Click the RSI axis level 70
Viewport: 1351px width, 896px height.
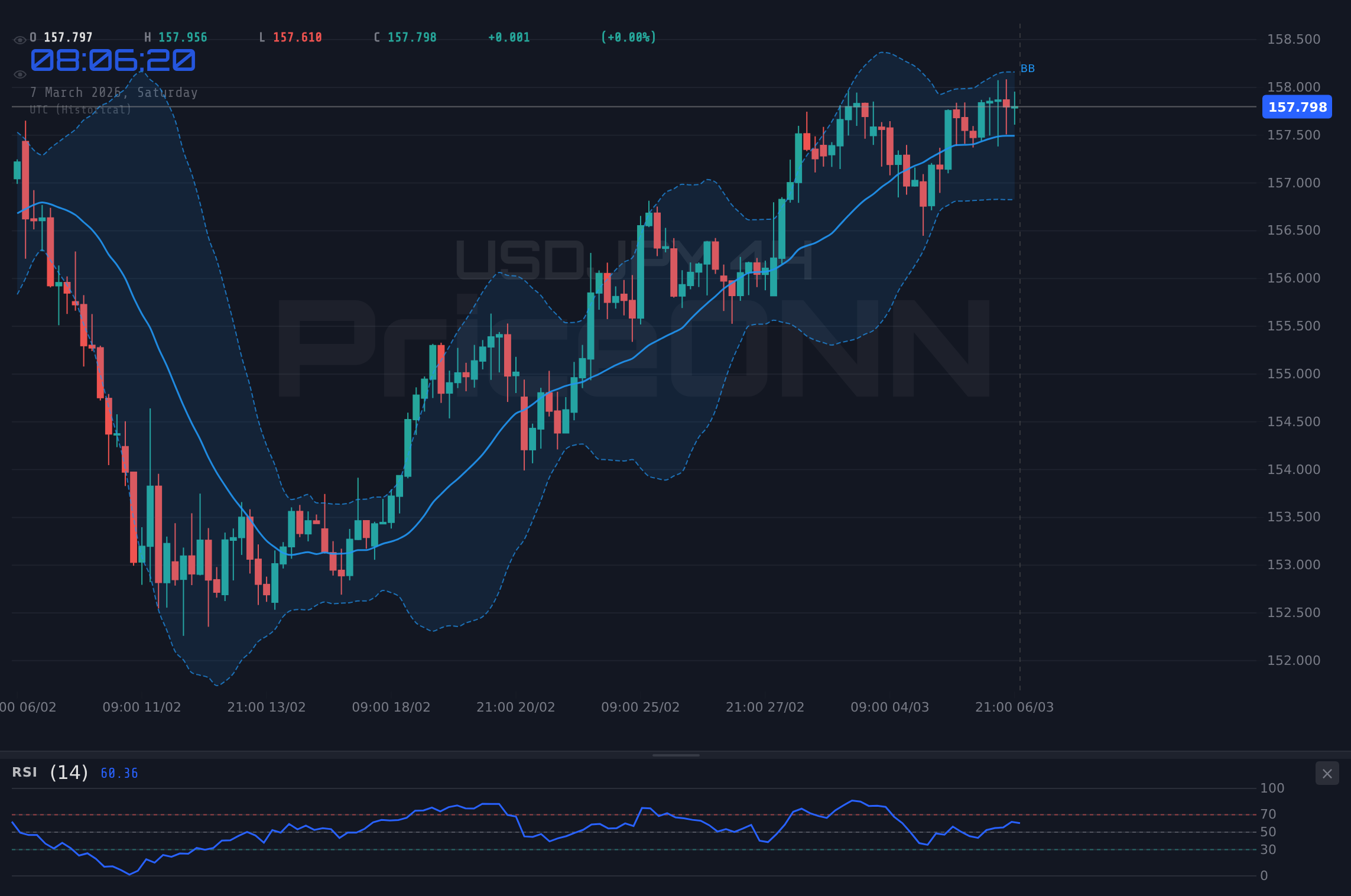1268,814
